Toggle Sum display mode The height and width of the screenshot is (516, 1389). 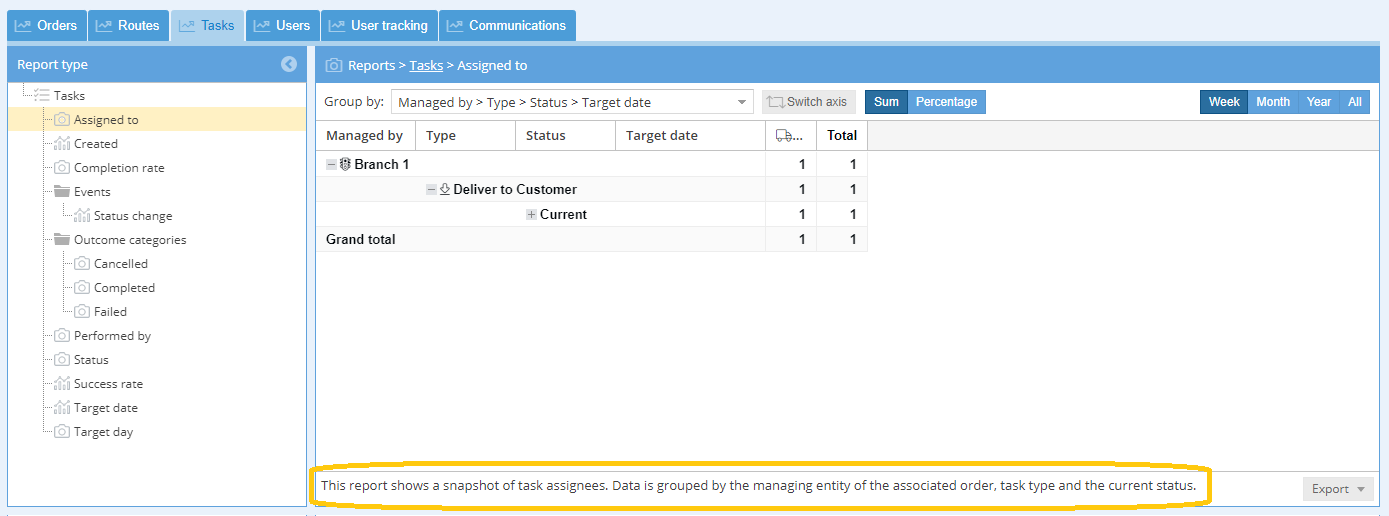886,102
